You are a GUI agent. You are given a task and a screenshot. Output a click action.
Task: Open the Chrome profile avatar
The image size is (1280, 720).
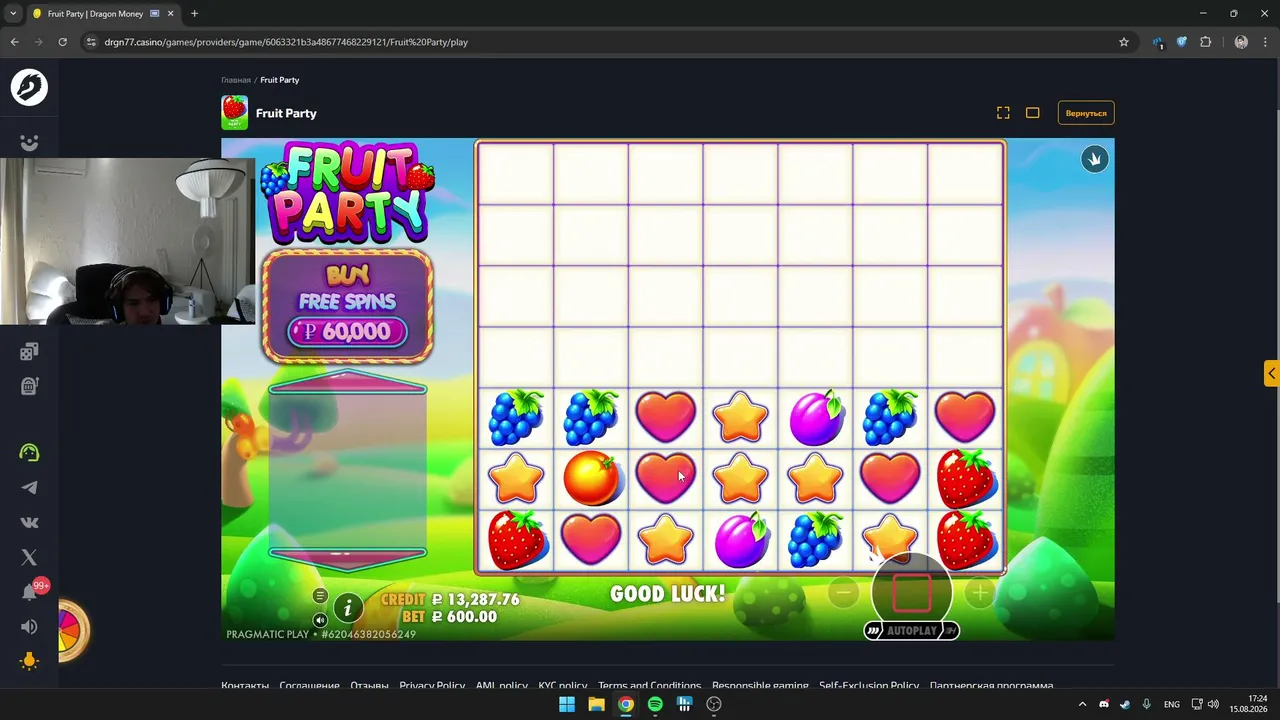coord(1241,42)
